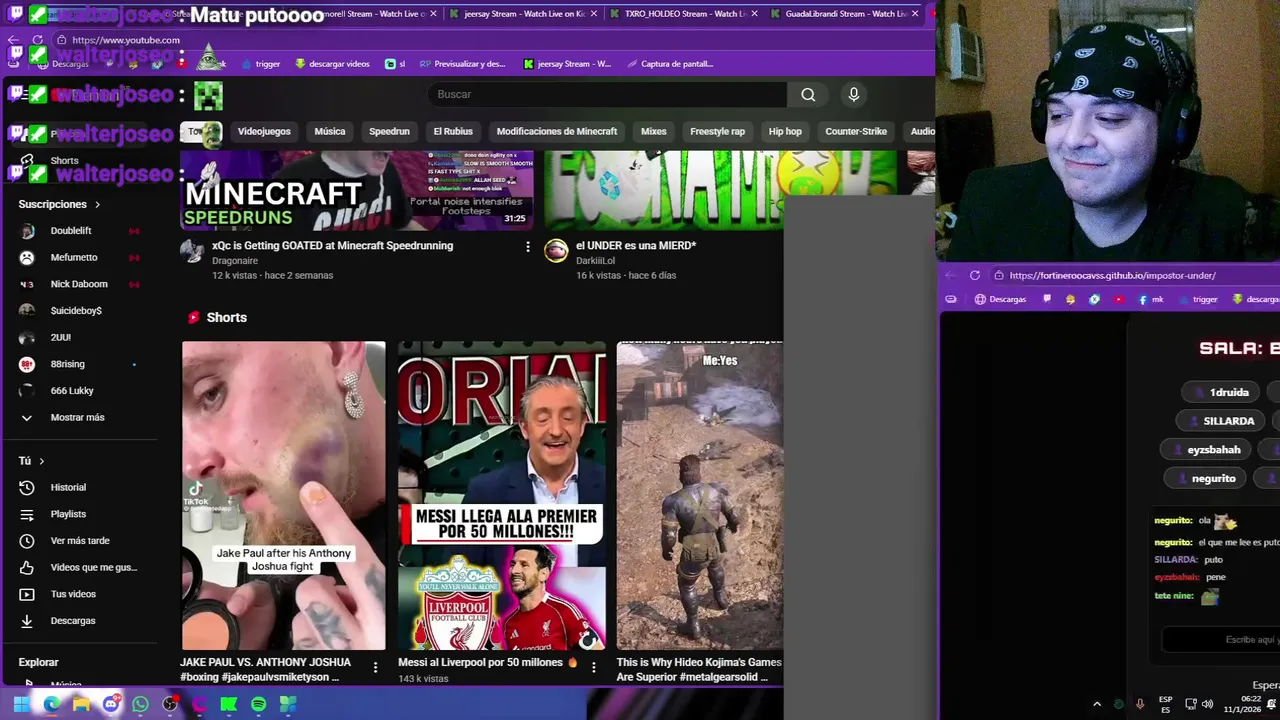Open Mefumetto subscription channel

pyautogui.click(x=74, y=257)
